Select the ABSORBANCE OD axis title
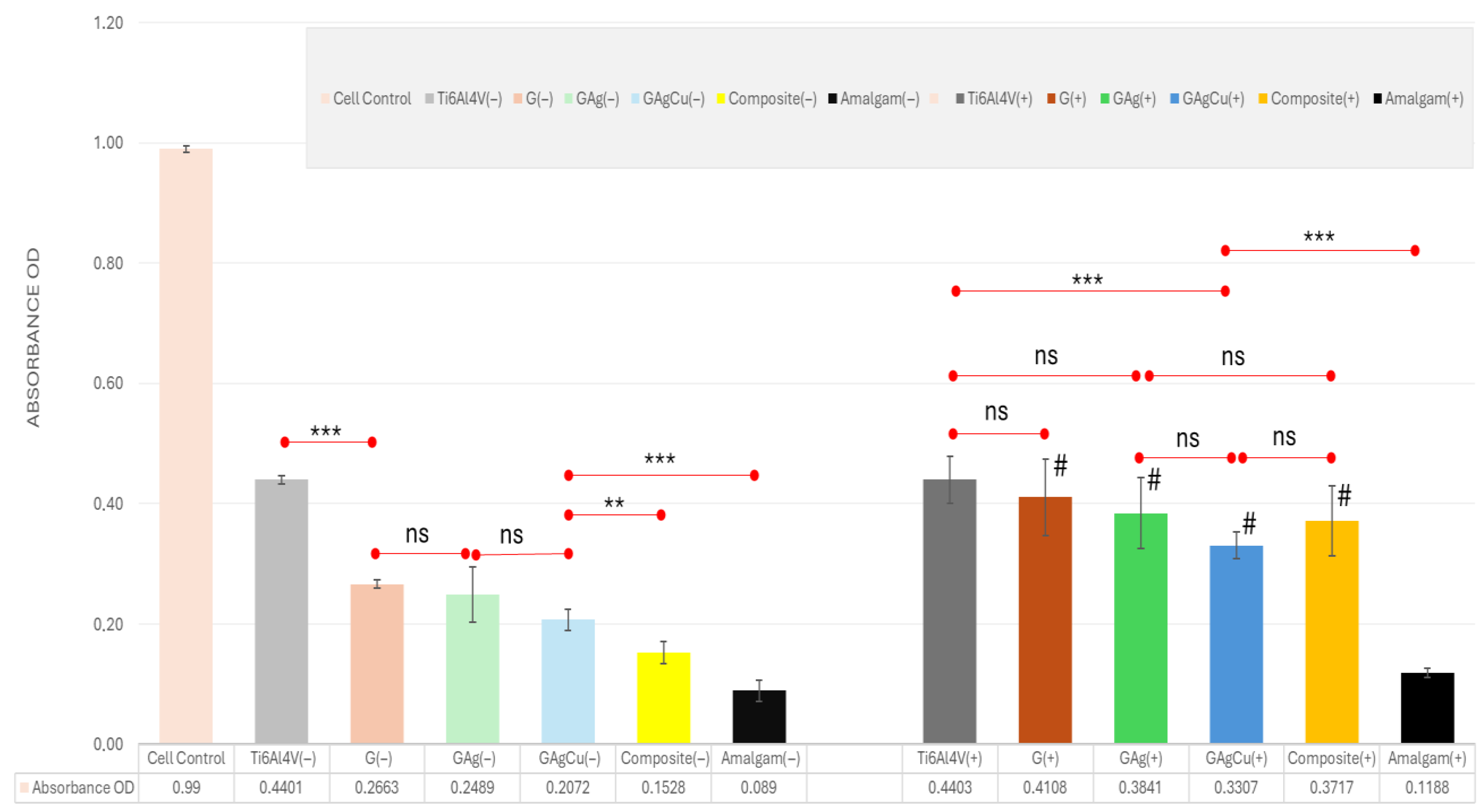1479x812 pixels. tap(33, 337)
